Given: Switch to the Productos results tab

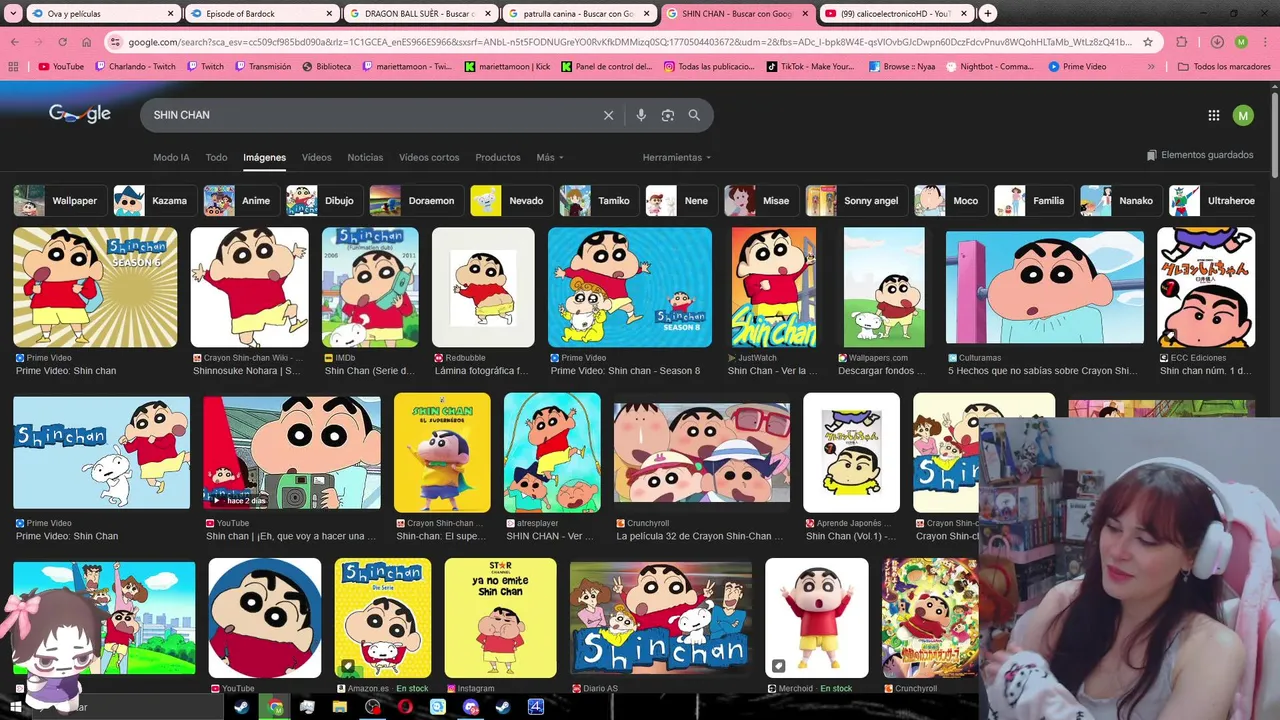Looking at the screenshot, I should click(498, 157).
